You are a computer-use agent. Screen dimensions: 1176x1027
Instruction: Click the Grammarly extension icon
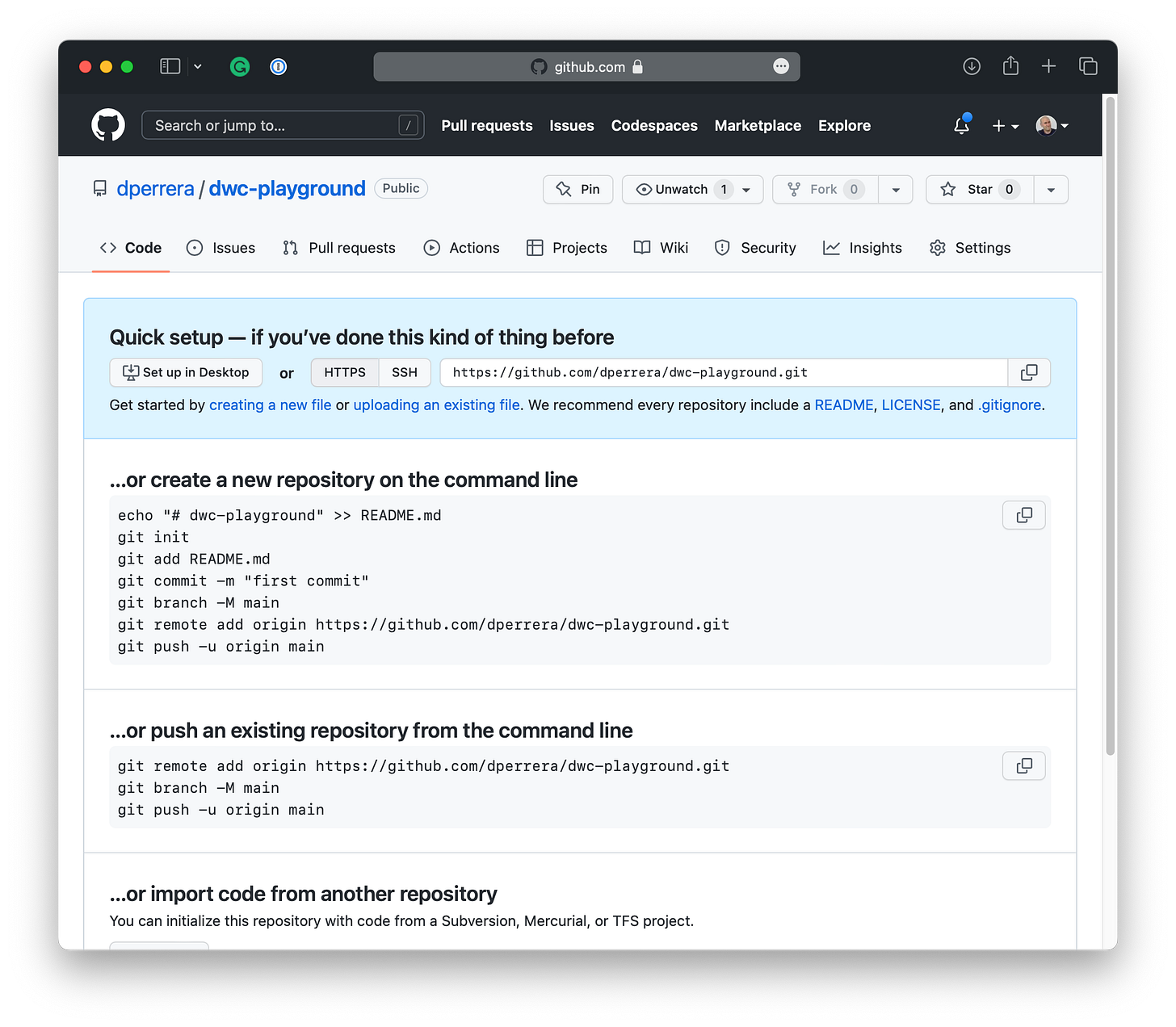[x=240, y=66]
